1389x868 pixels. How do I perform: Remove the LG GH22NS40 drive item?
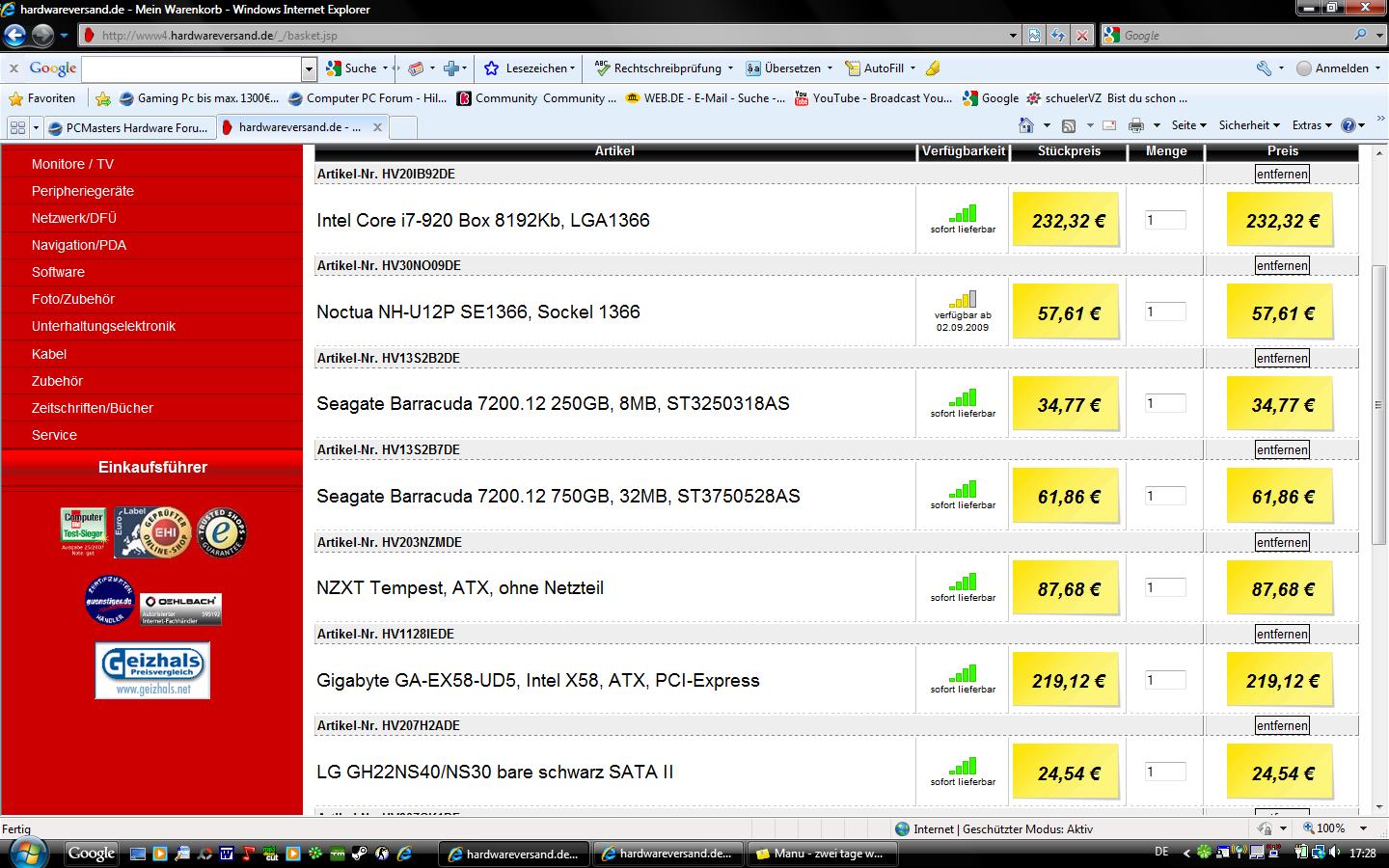click(1282, 725)
